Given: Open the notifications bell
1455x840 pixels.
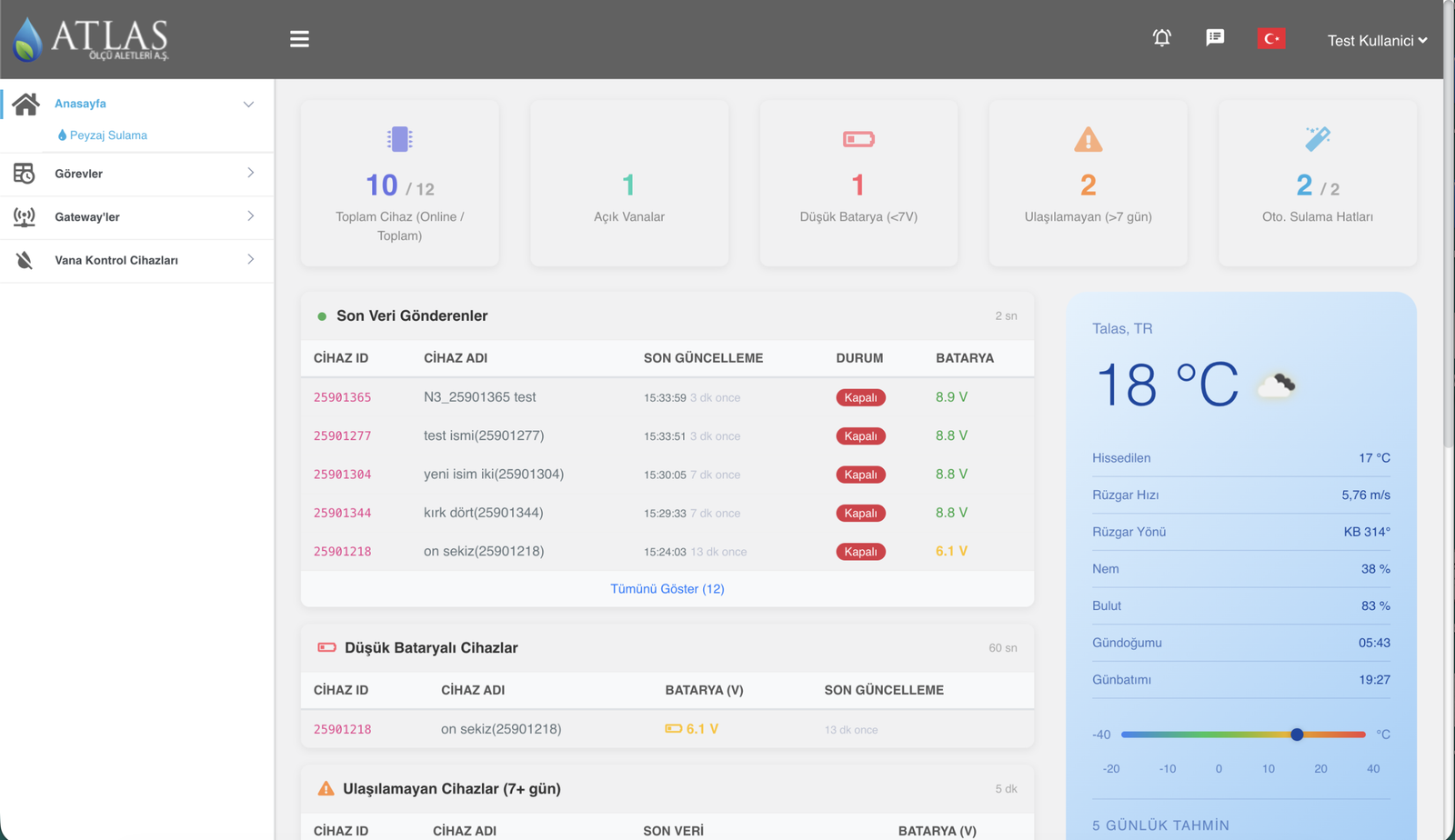Looking at the screenshot, I should (x=1161, y=37).
